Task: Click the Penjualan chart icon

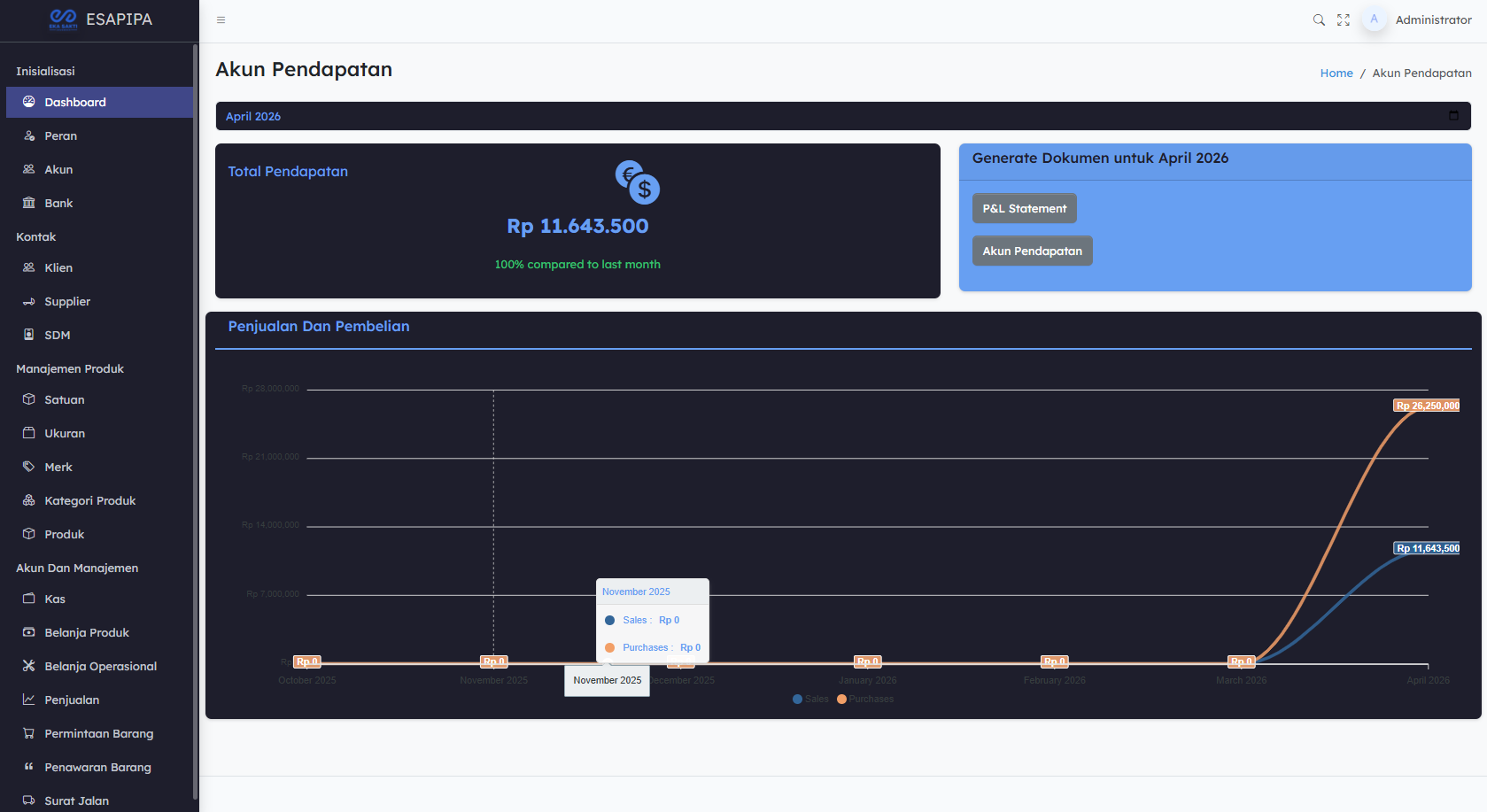Action: [x=29, y=700]
